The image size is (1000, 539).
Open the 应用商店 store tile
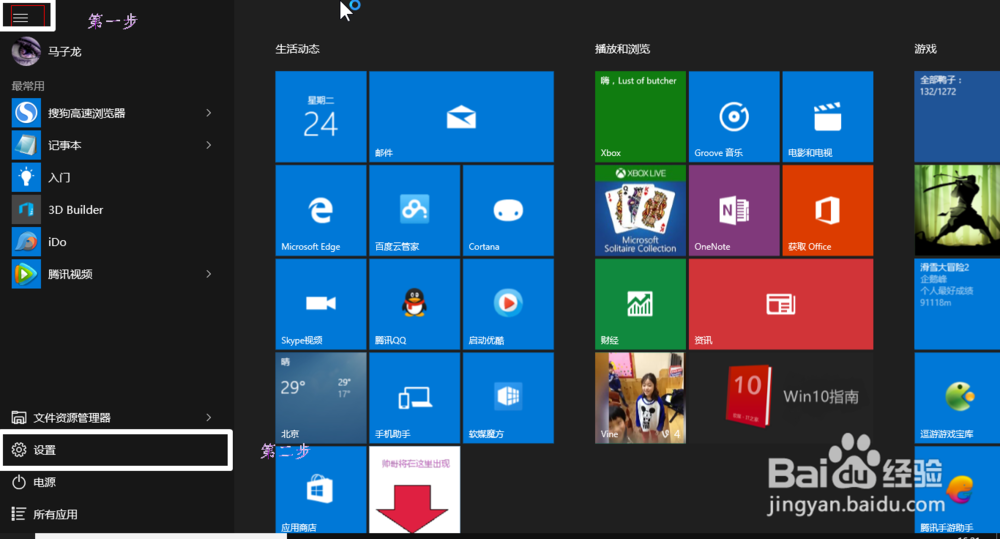321,490
